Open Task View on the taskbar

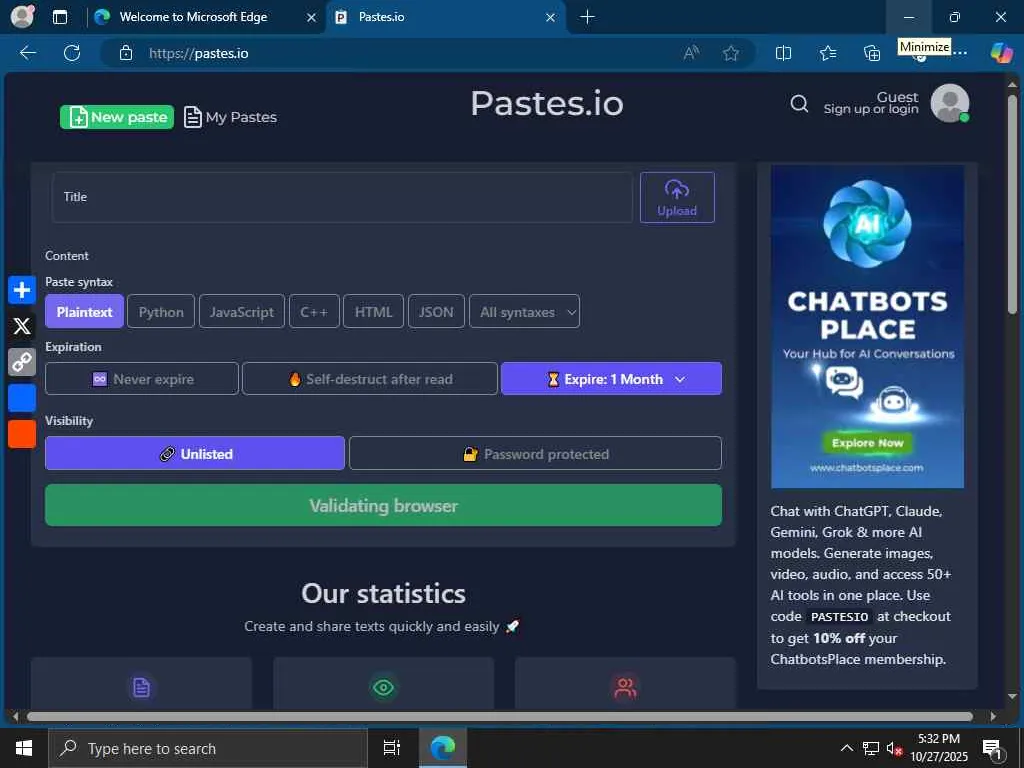pyautogui.click(x=392, y=748)
